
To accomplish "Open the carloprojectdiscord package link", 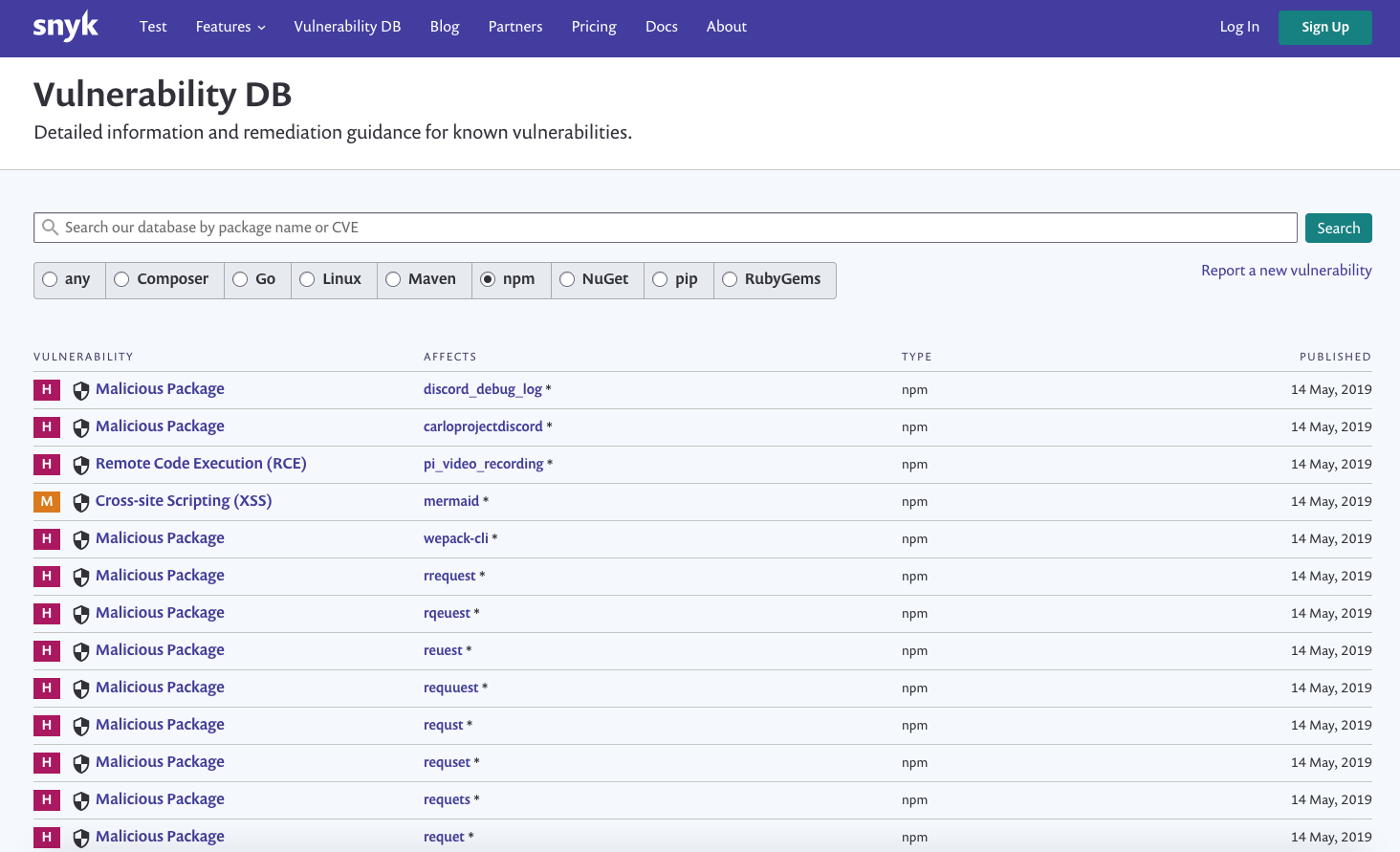I will tap(483, 426).
